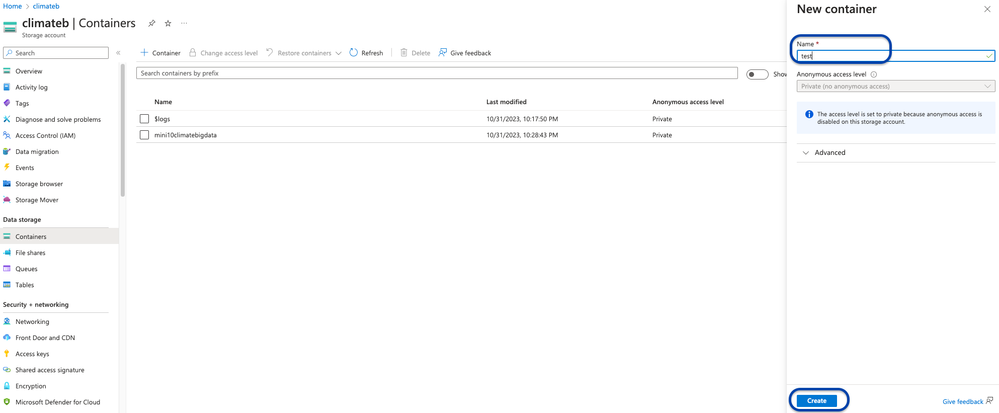This screenshot has width=999, height=413.
Task: Open Queues in the sidebar
Action: [x=26, y=269]
